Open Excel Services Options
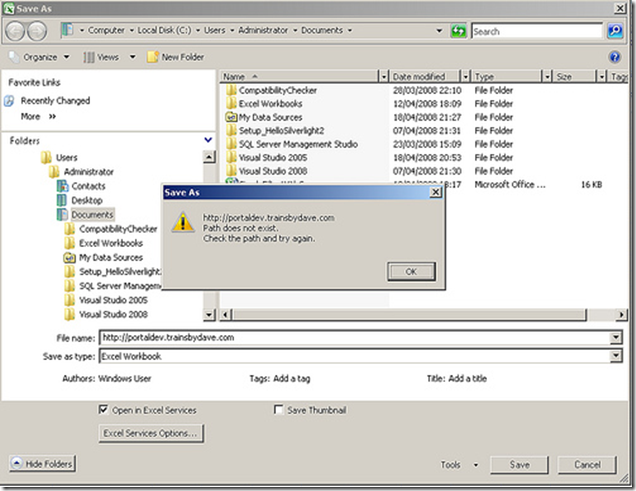636x491 pixels. (151, 433)
